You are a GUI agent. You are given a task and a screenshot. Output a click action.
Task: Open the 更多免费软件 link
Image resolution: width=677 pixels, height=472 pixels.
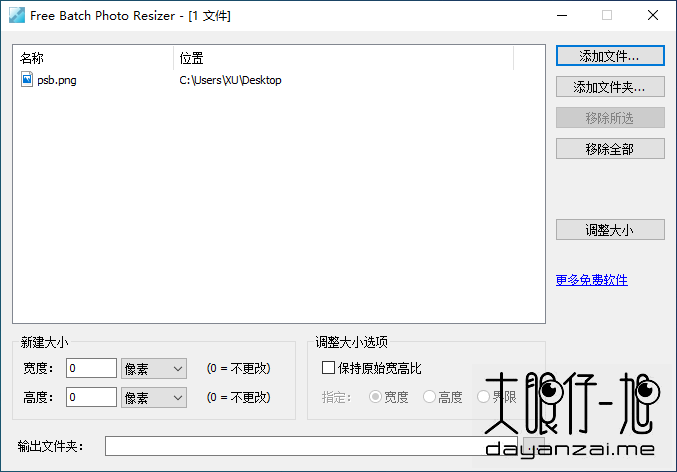592,280
